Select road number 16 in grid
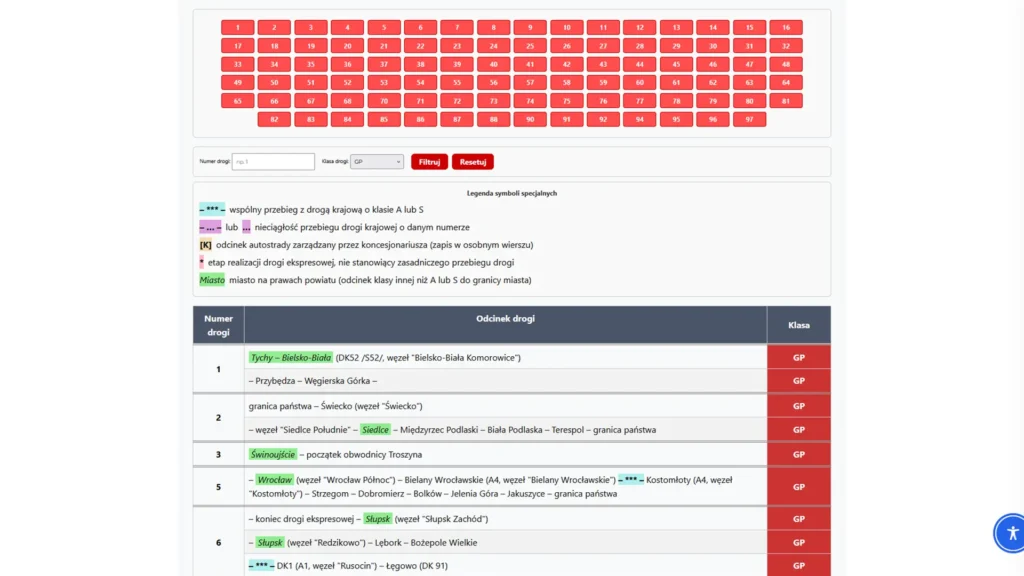 point(786,28)
